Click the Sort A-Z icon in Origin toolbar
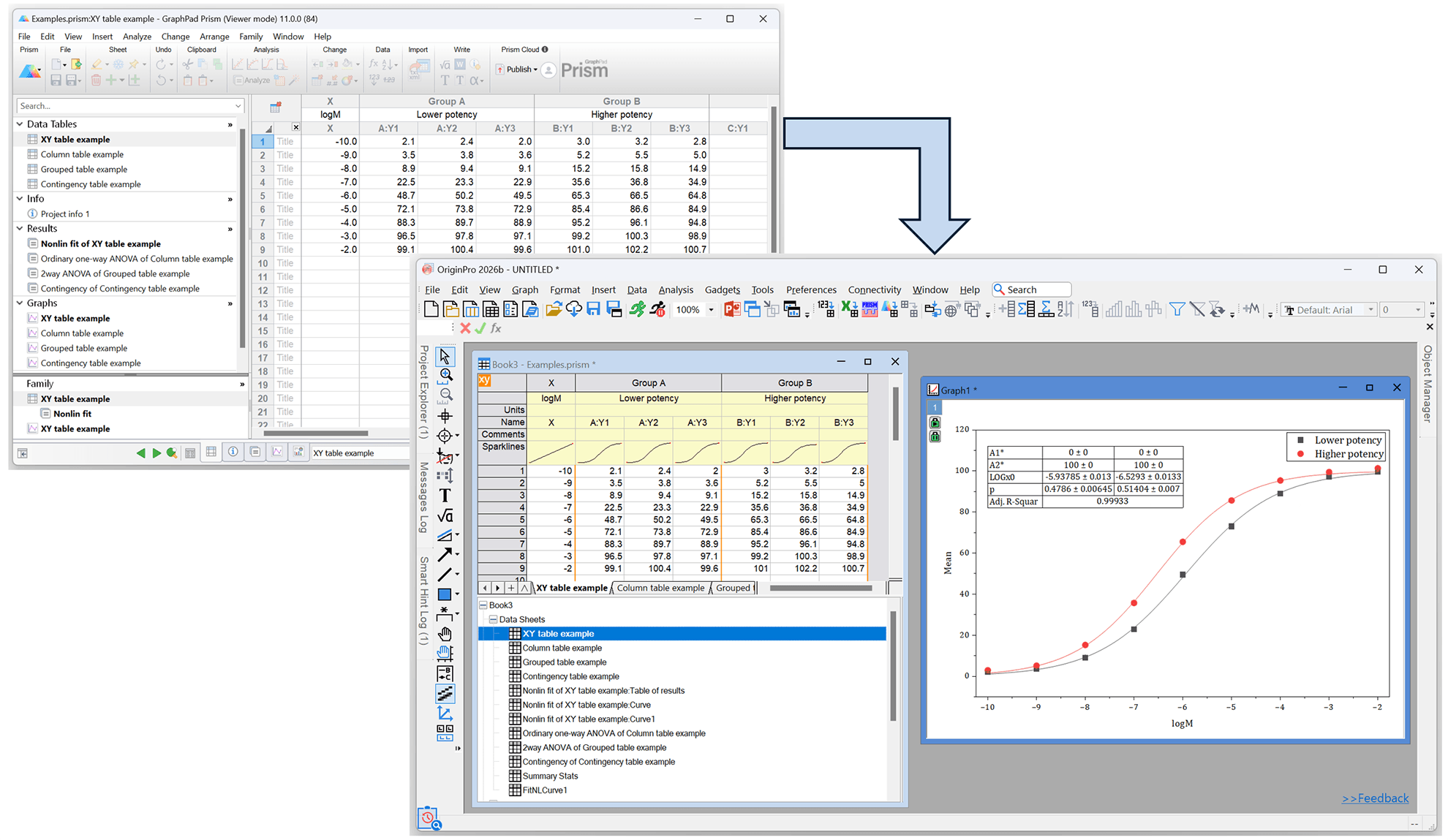Image resolution: width=1448 pixels, height=840 pixels. pyautogui.click(x=1066, y=309)
